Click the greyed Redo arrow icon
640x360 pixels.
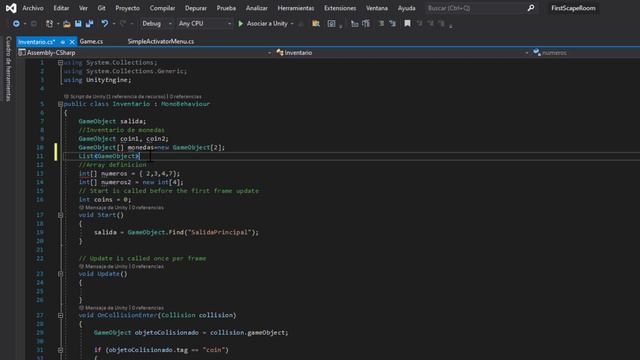click(x=123, y=24)
